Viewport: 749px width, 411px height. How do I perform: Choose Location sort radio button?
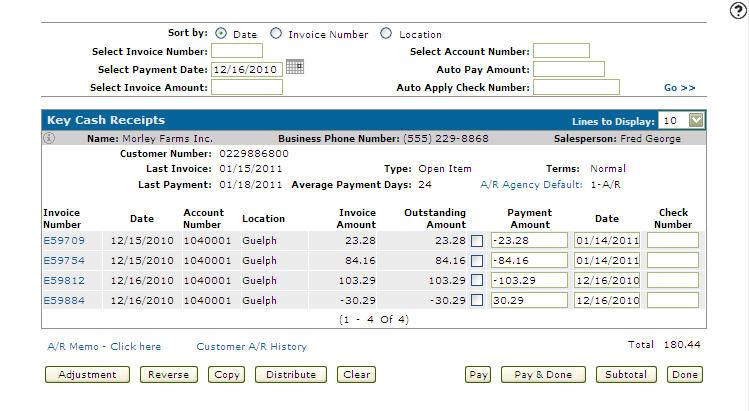point(386,34)
